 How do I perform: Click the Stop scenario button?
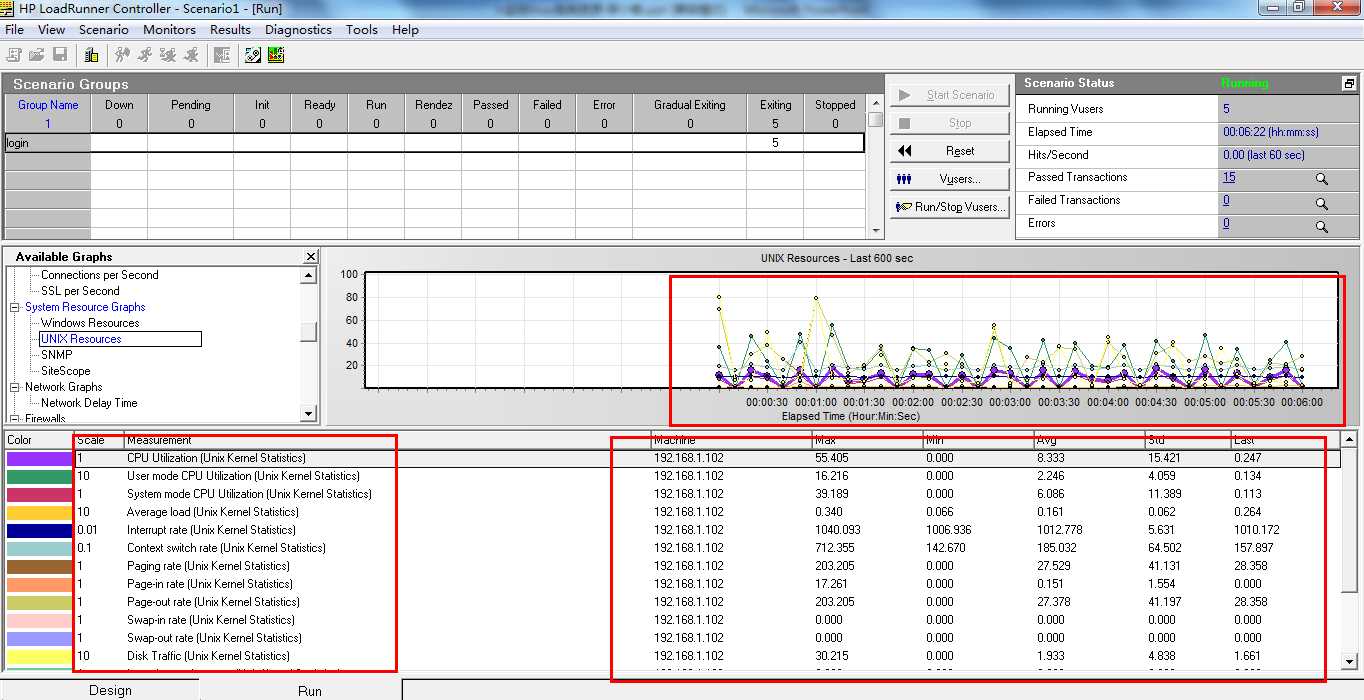pos(949,123)
